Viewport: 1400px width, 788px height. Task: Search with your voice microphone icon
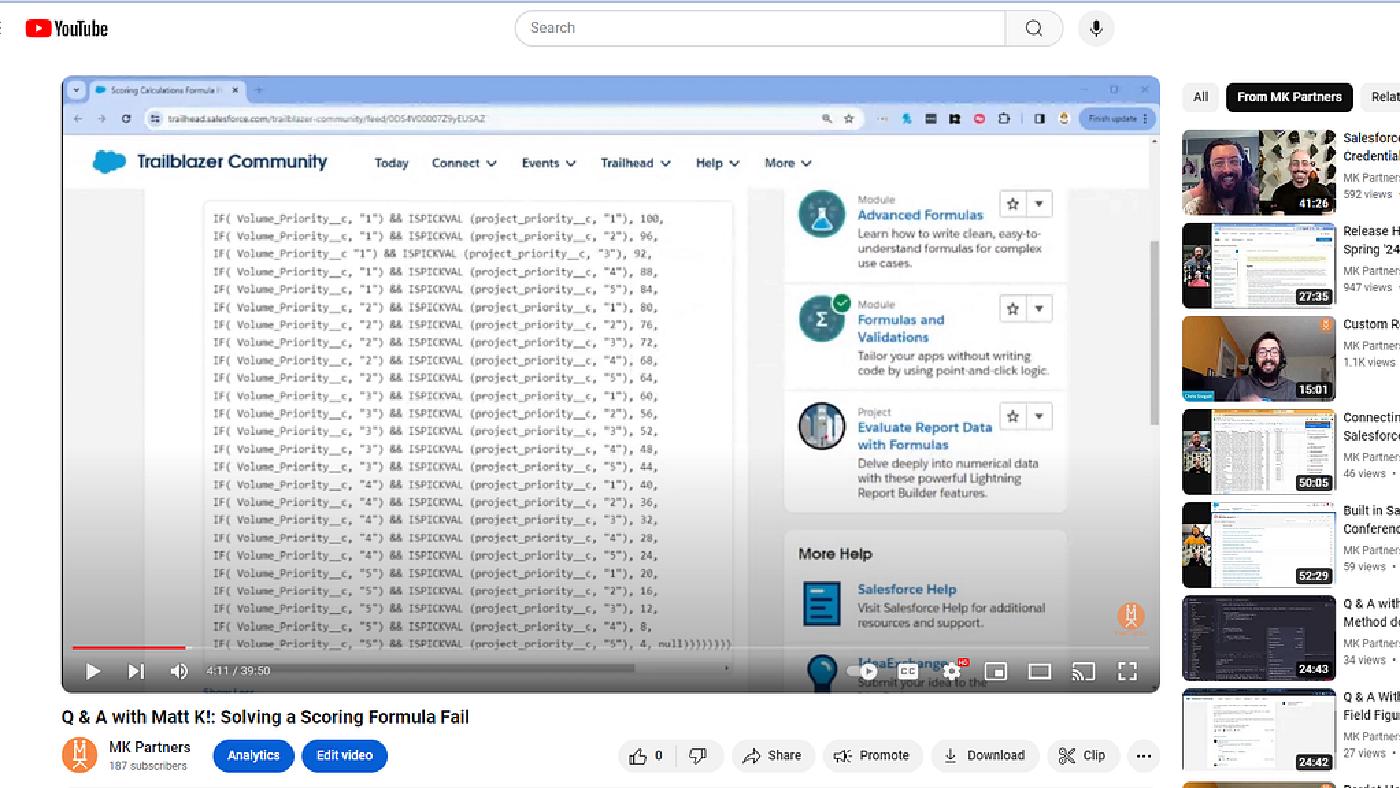pos(1096,28)
